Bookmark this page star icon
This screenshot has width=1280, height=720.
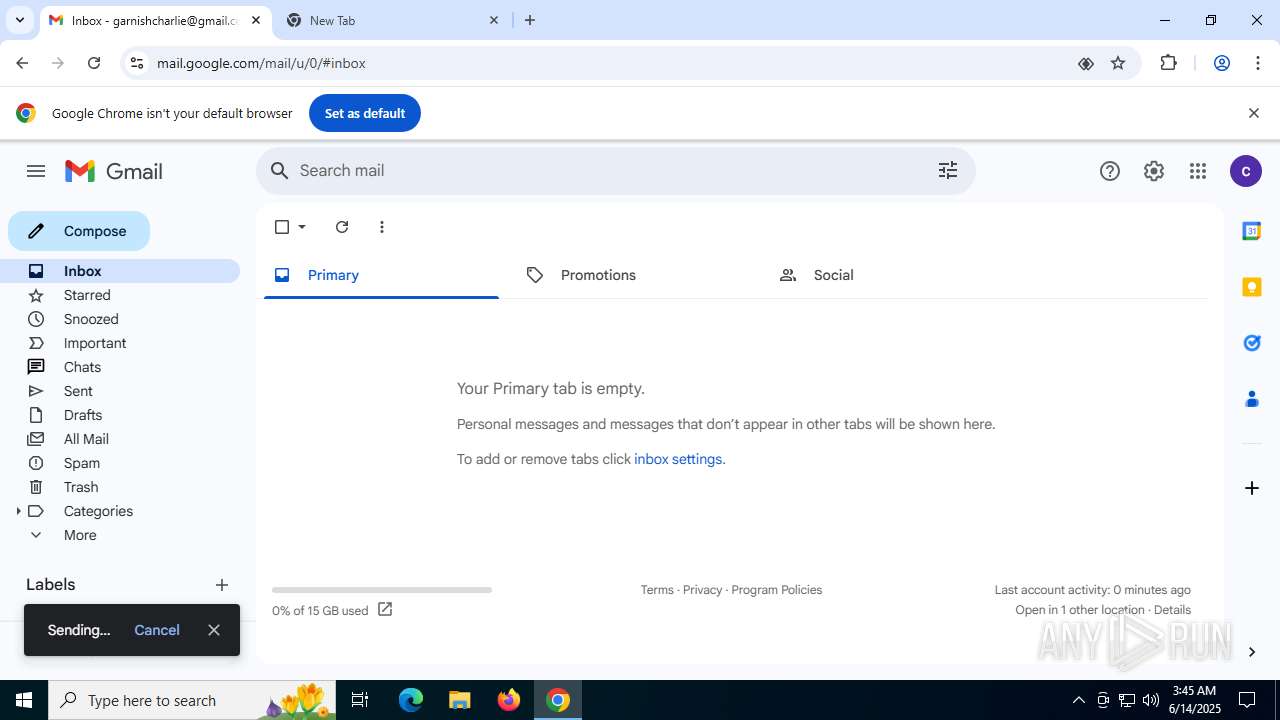[x=1118, y=63]
